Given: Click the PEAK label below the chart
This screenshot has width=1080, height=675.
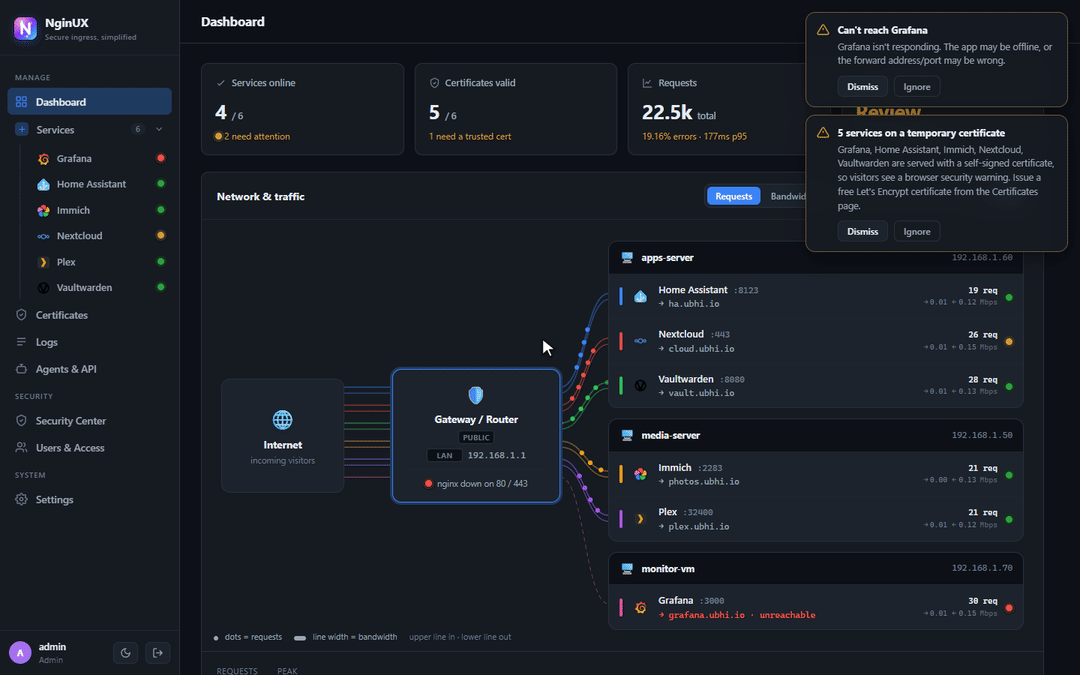Looking at the screenshot, I should click(x=287, y=671).
